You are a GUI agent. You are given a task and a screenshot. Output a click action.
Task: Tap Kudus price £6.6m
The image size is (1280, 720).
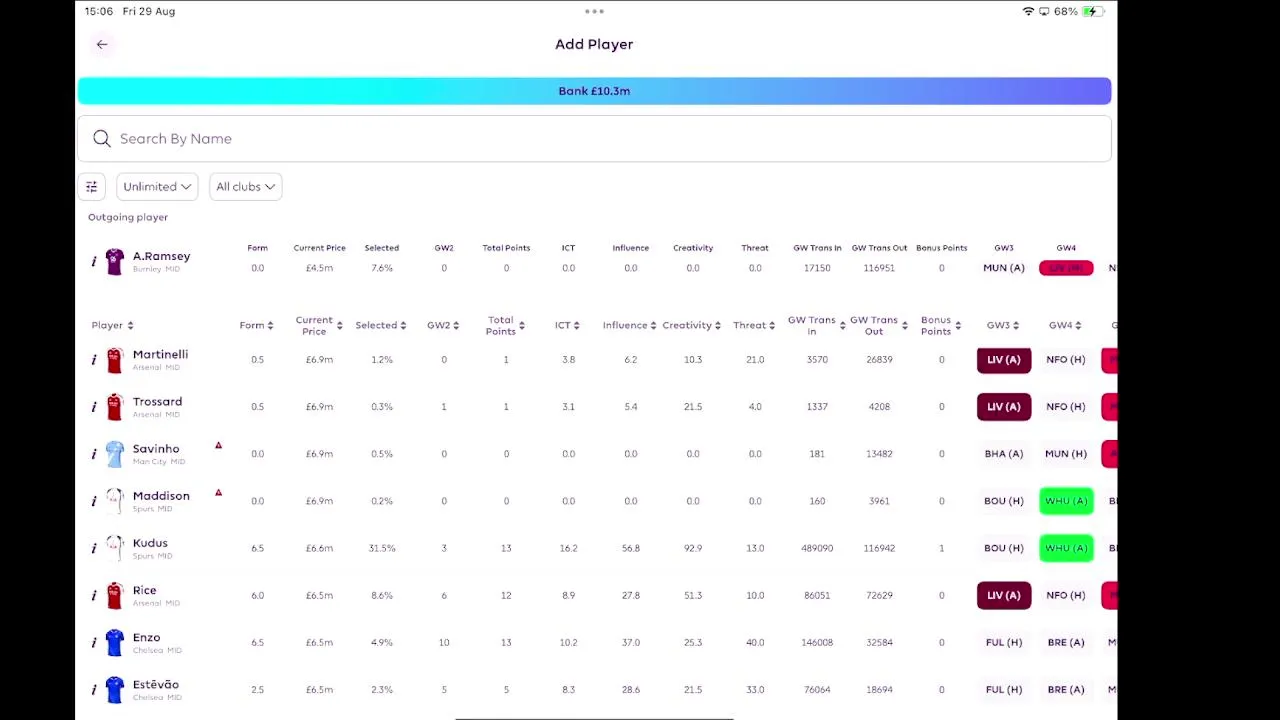click(319, 548)
